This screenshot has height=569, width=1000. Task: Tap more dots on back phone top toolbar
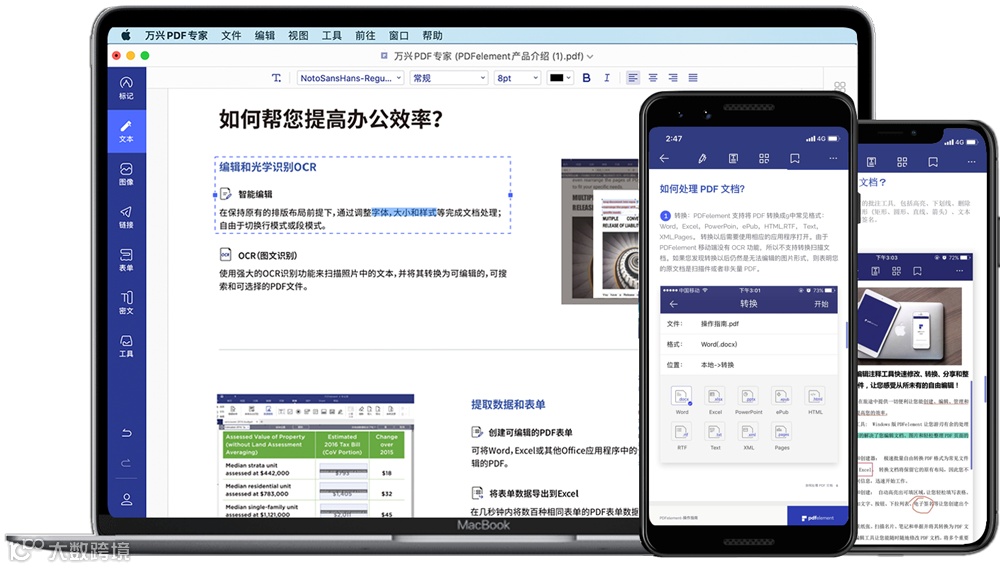(971, 162)
